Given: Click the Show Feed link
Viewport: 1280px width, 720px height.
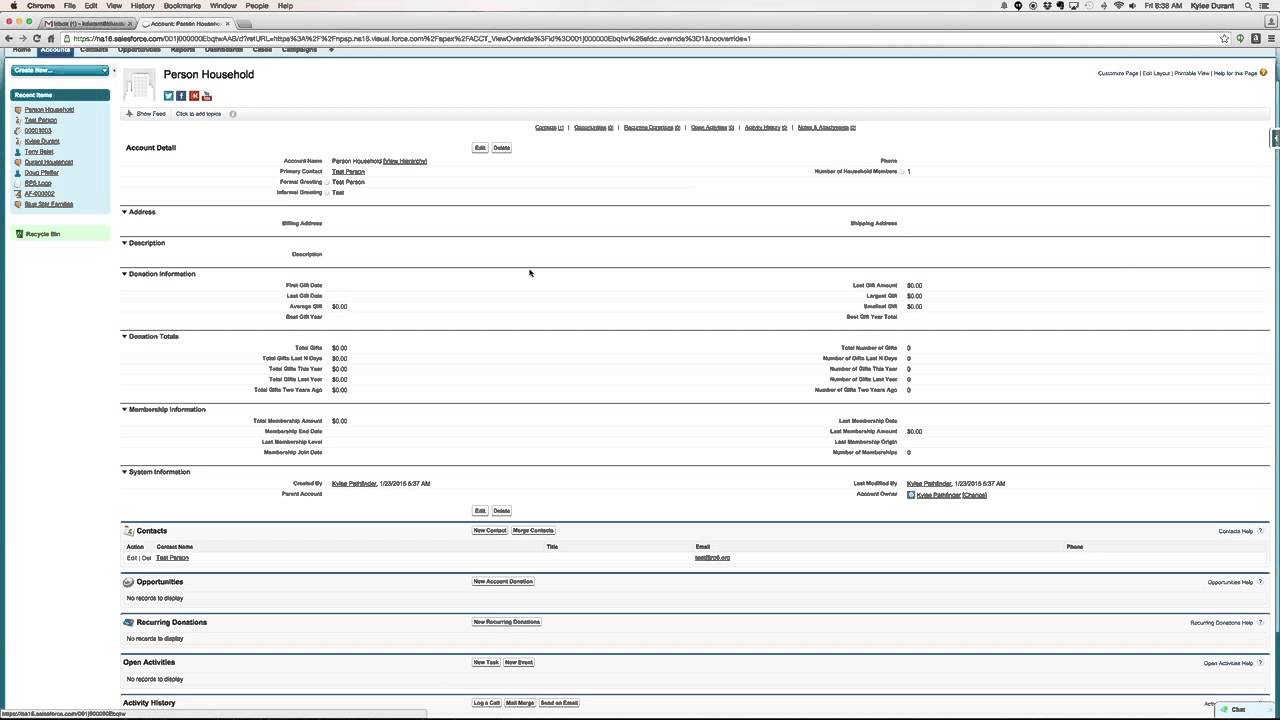Looking at the screenshot, I should click(146, 114).
